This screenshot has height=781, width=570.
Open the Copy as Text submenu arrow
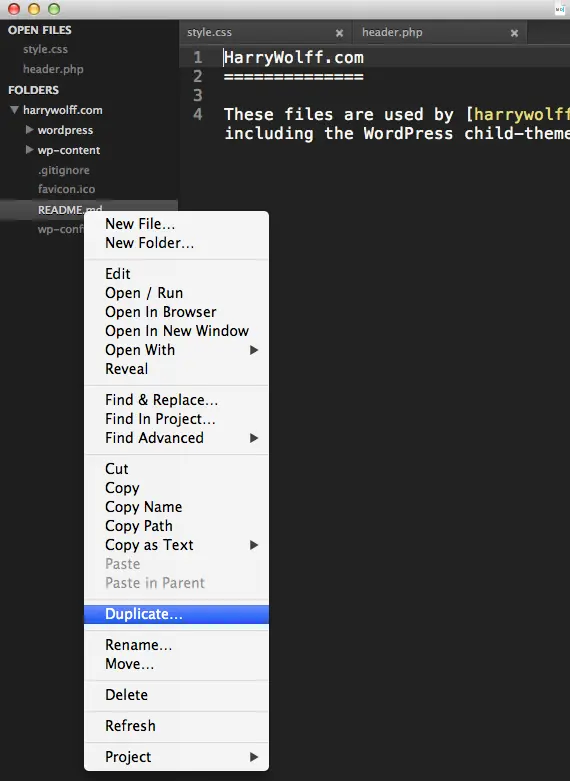pyautogui.click(x=254, y=545)
